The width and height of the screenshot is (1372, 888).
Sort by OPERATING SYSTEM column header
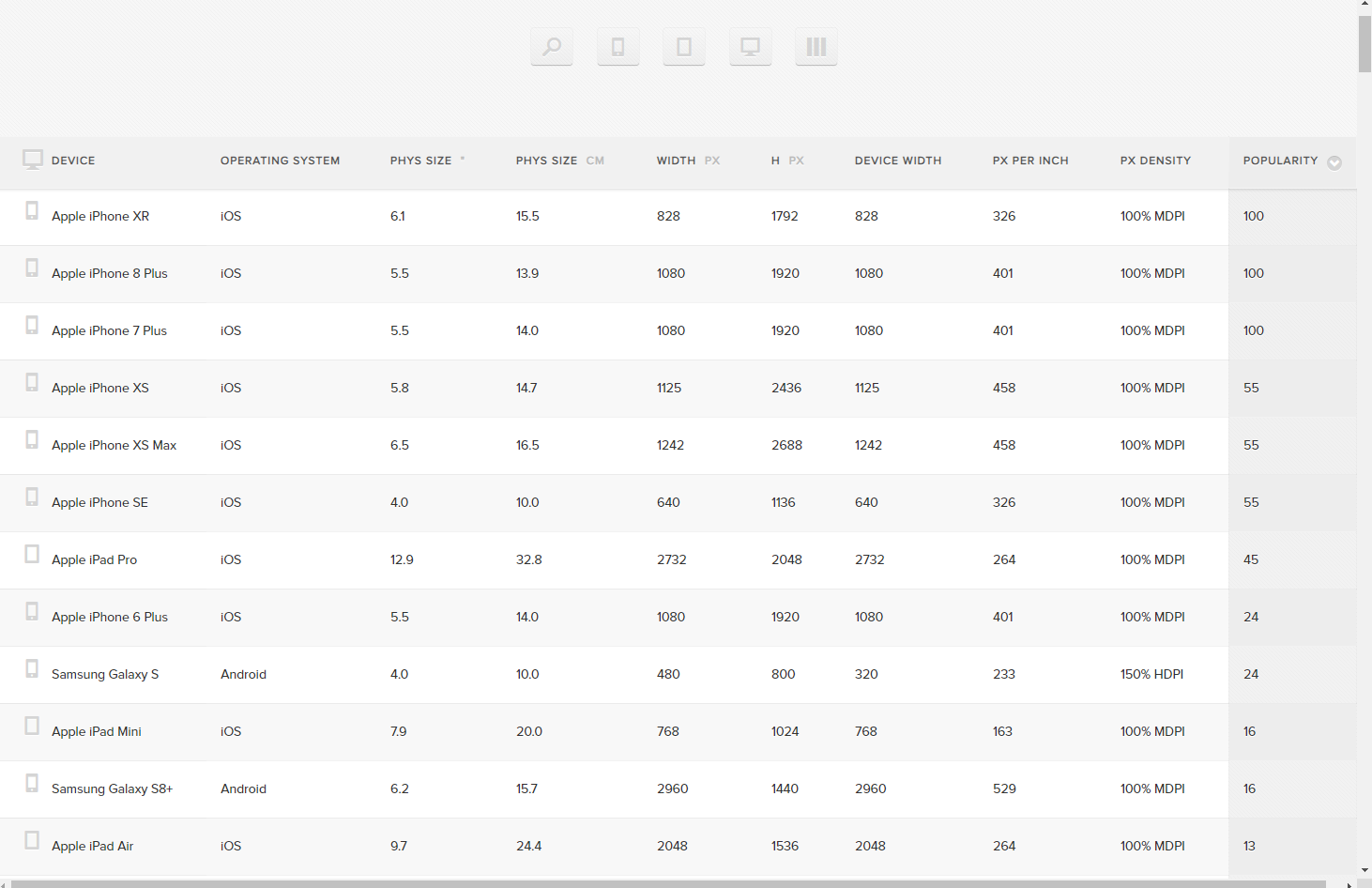coord(280,161)
